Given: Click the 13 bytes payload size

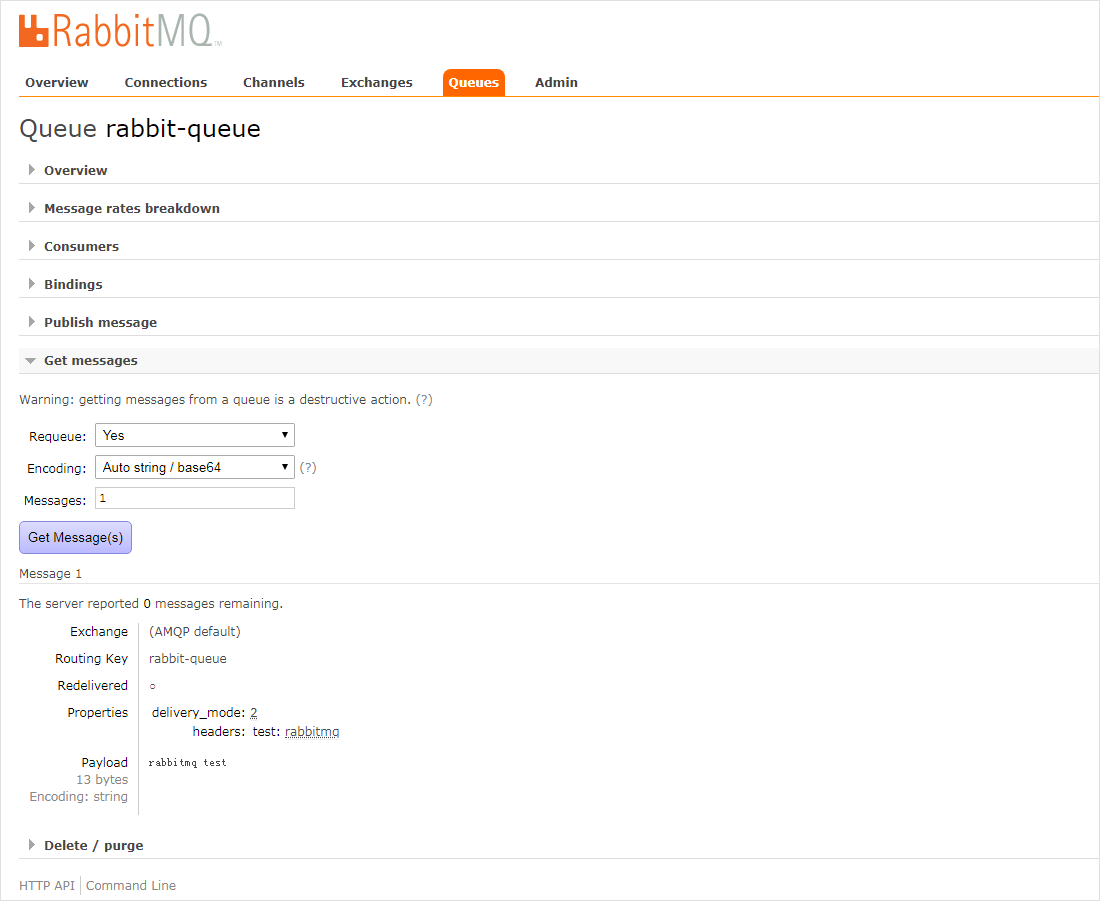Looking at the screenshot, I should [x=102, y=780].
